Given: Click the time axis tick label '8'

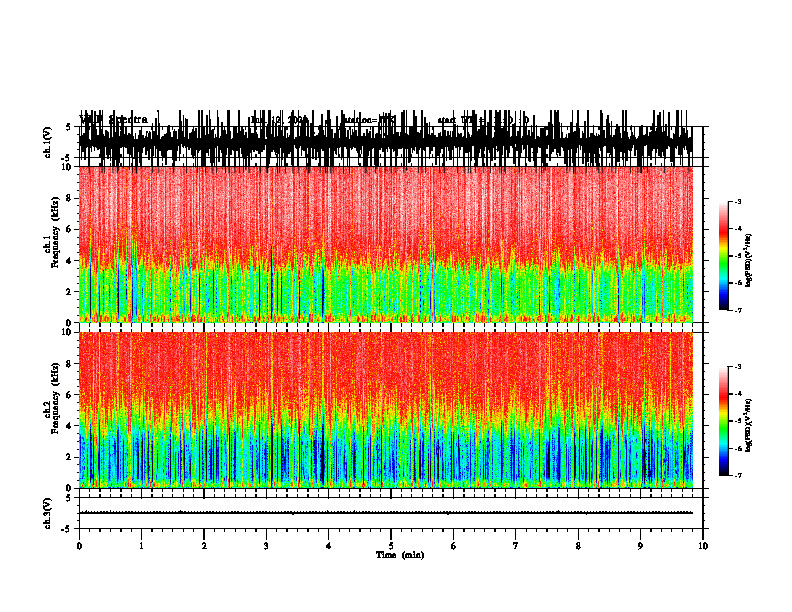Looking at the screenshot, I should [x=578, y=546].
